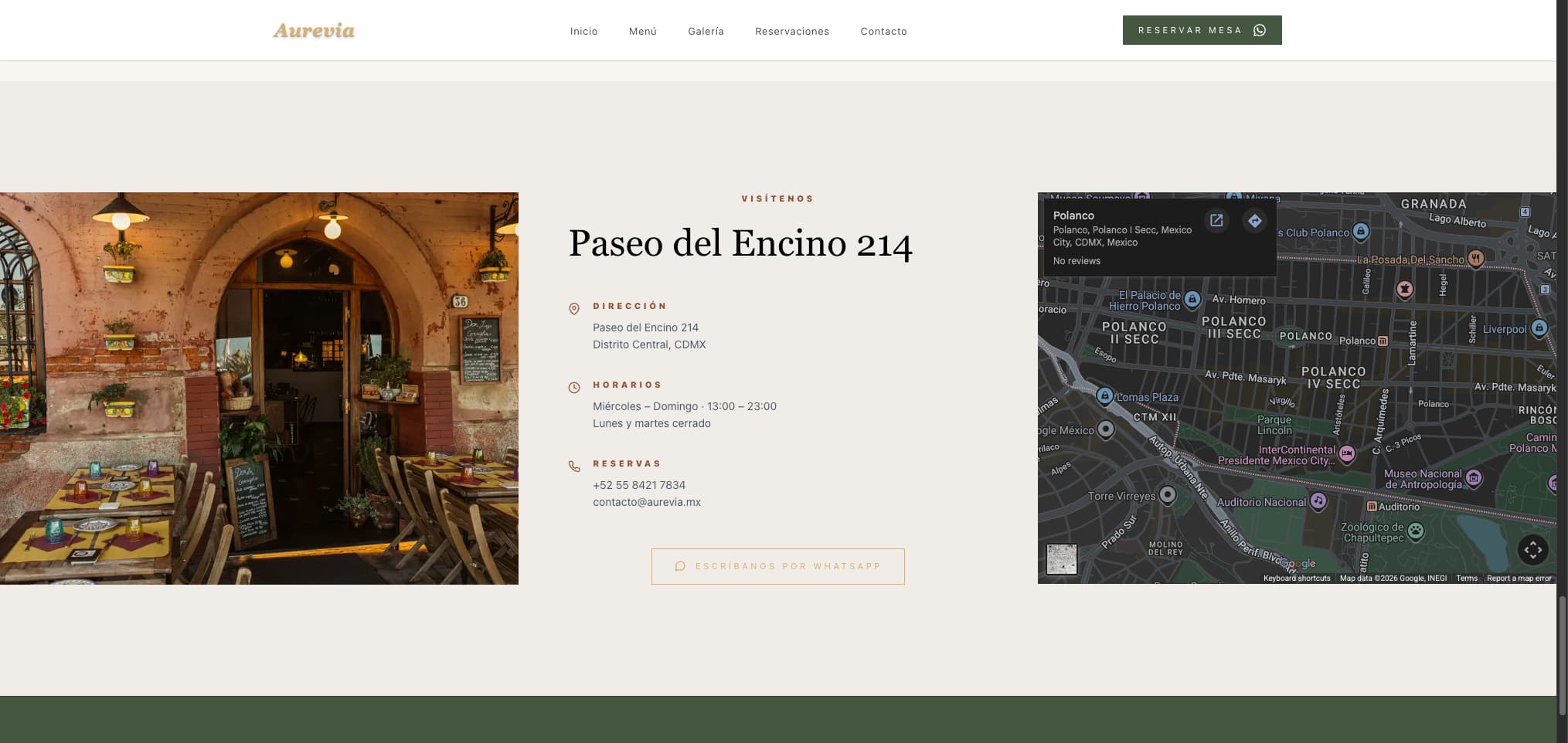
Task: Click the Parque Lincoln label on map
Action: (x=1274, y=425)
